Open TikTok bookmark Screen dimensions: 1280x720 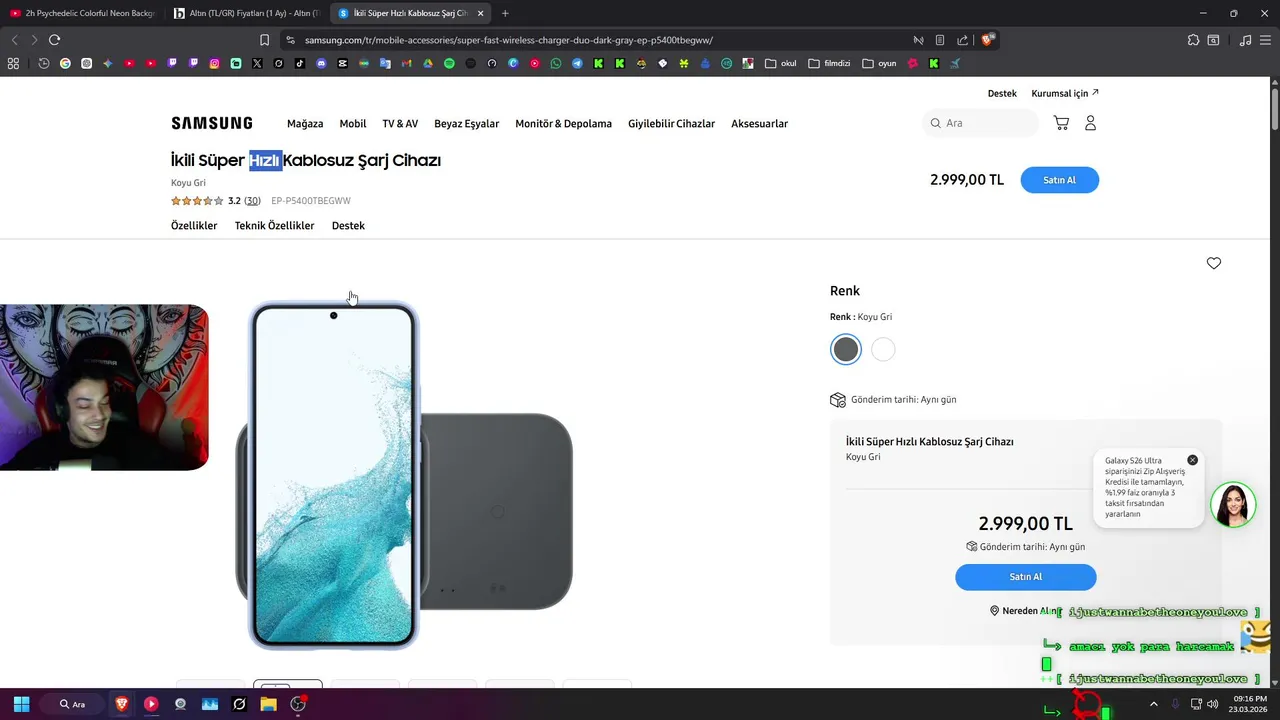point(300,63)
